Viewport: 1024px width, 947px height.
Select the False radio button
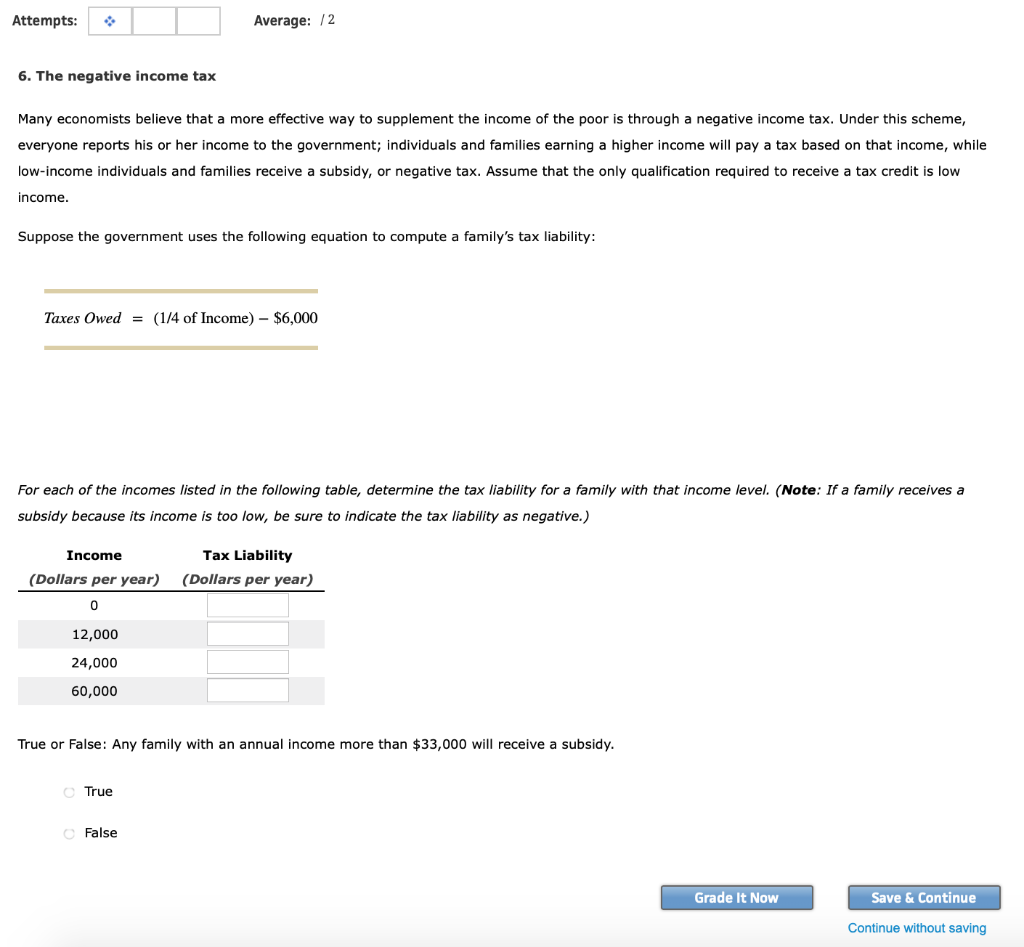69,832
